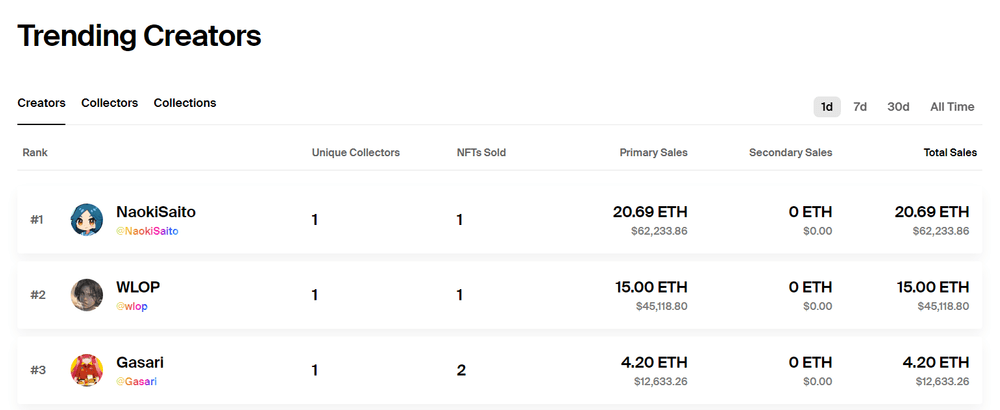1000x410 pixels.
Task: Click the WLOP creator name
Action: click(138, 287)
